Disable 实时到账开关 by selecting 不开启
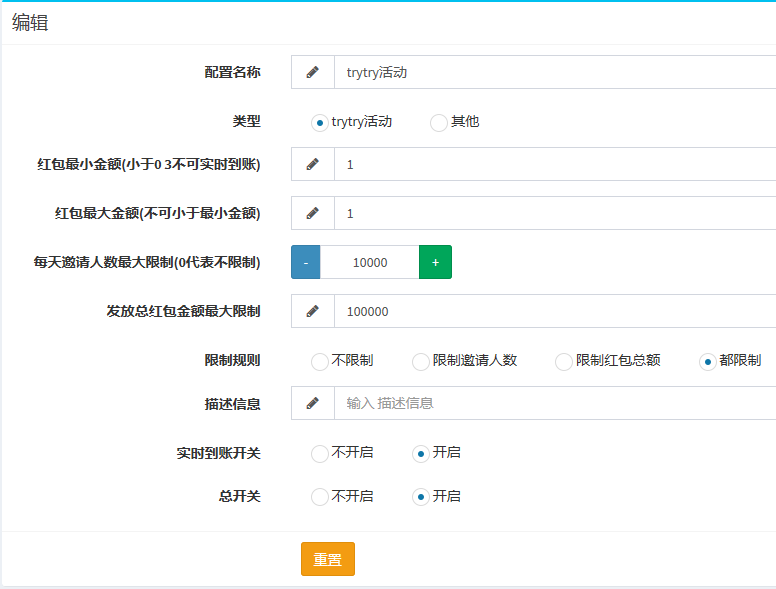 click(320, 454)
